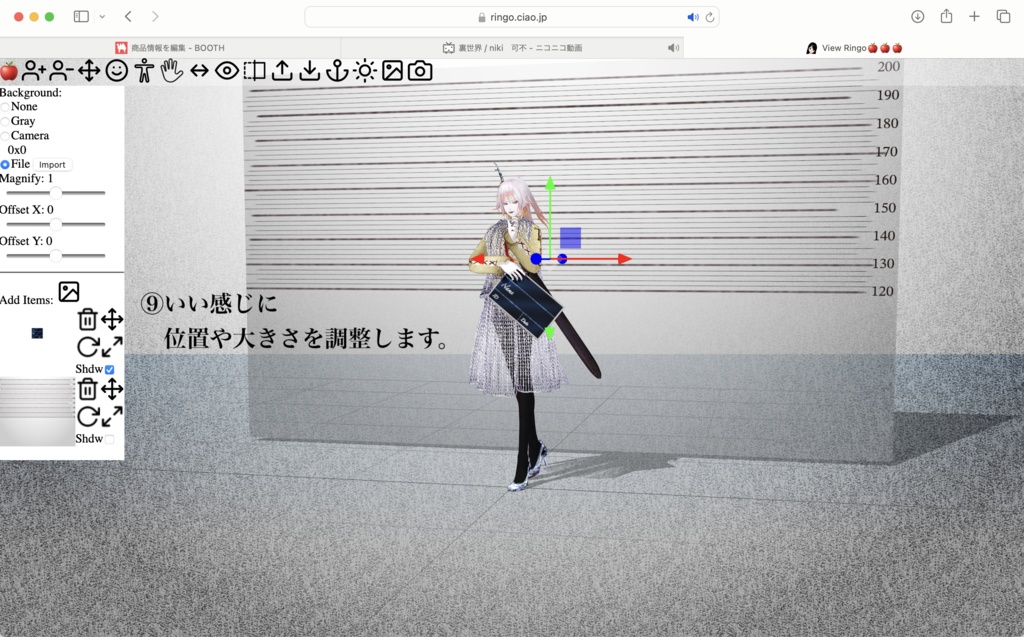The width and height of the screenshot is (1024, 637).
Task: Click the anchor icon in the toolbar
Action: point(340,70)
